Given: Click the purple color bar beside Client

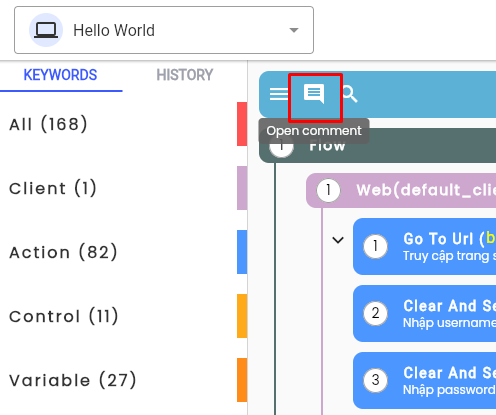Looking at the screenshot, I should tap(242, 188).
